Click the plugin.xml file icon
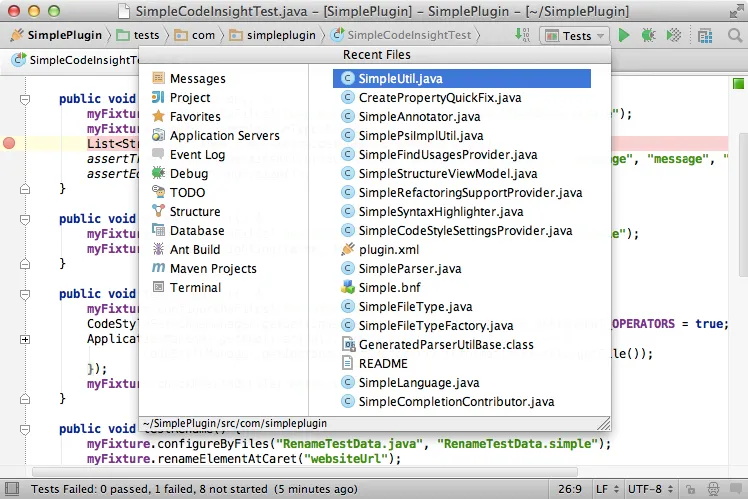 pos(348,249)
